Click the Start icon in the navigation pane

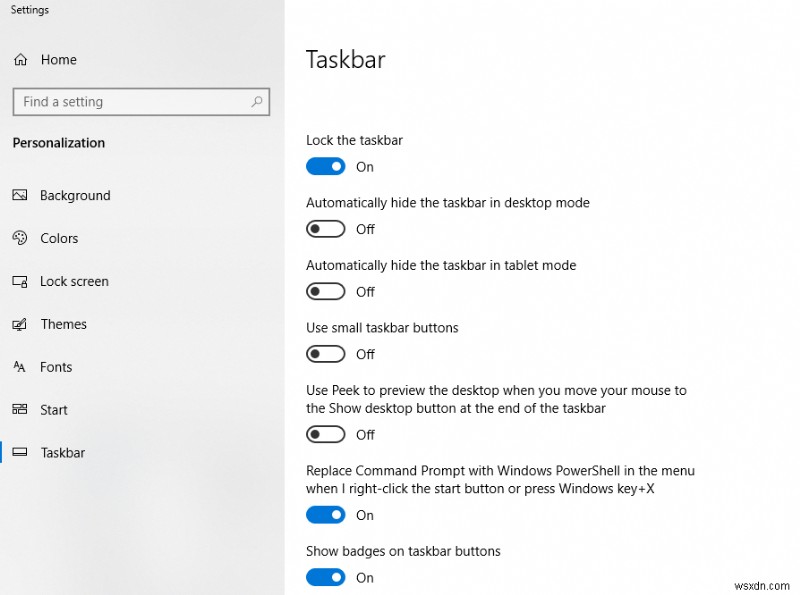(x=20, y=410)
